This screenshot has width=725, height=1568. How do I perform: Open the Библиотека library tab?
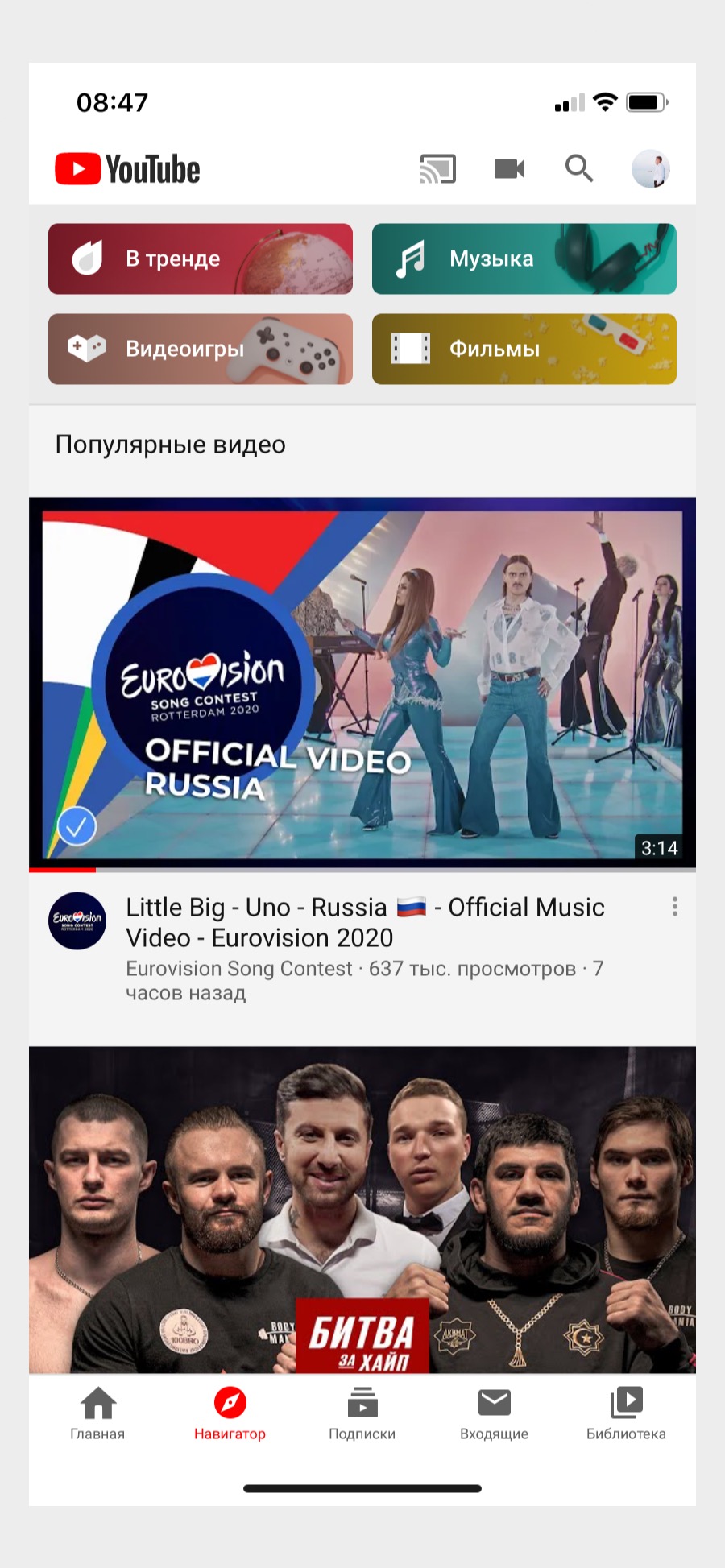point(626,1414)
